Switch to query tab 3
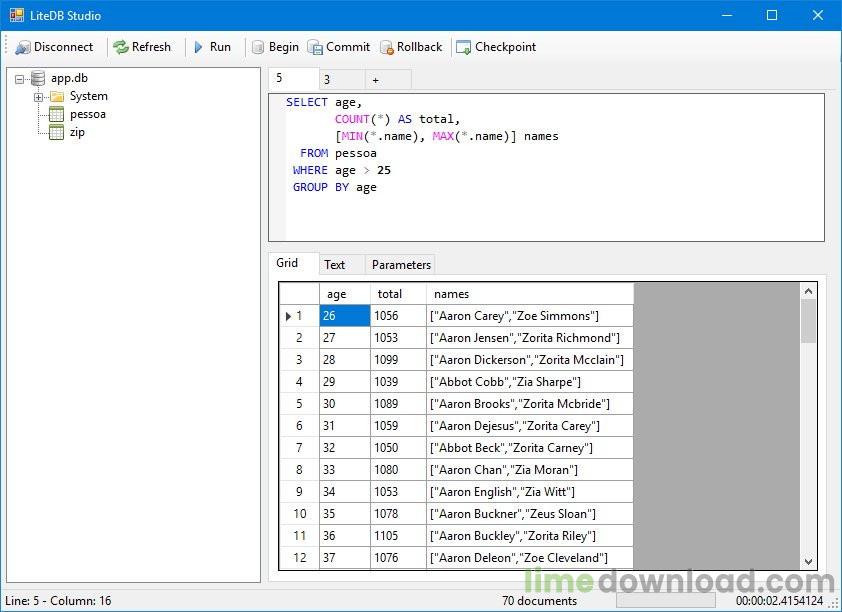The image size is (842, 612). [x=327, y=80]
